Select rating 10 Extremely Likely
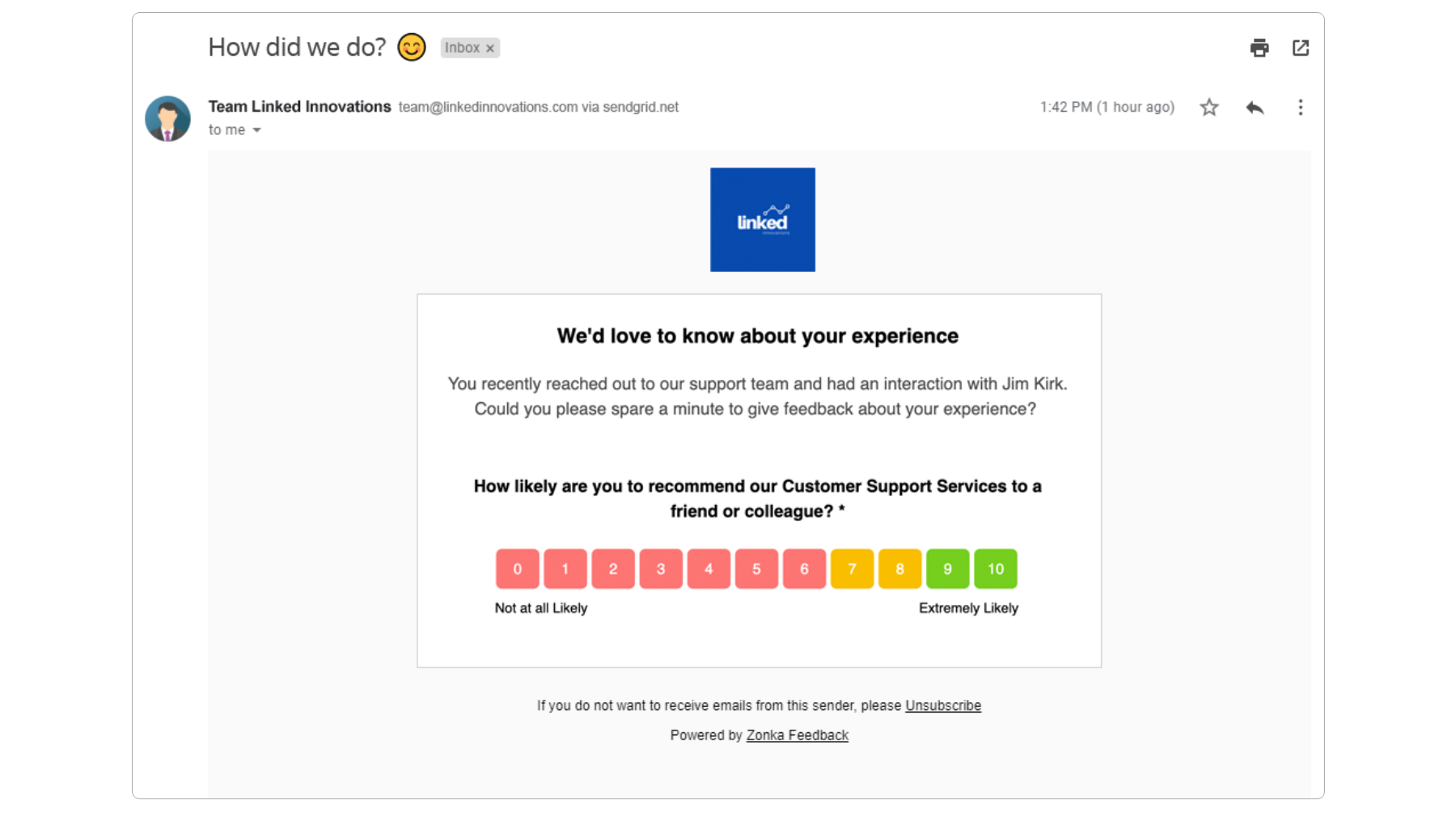Screen dimensions: 1456x813 point(995,568)
